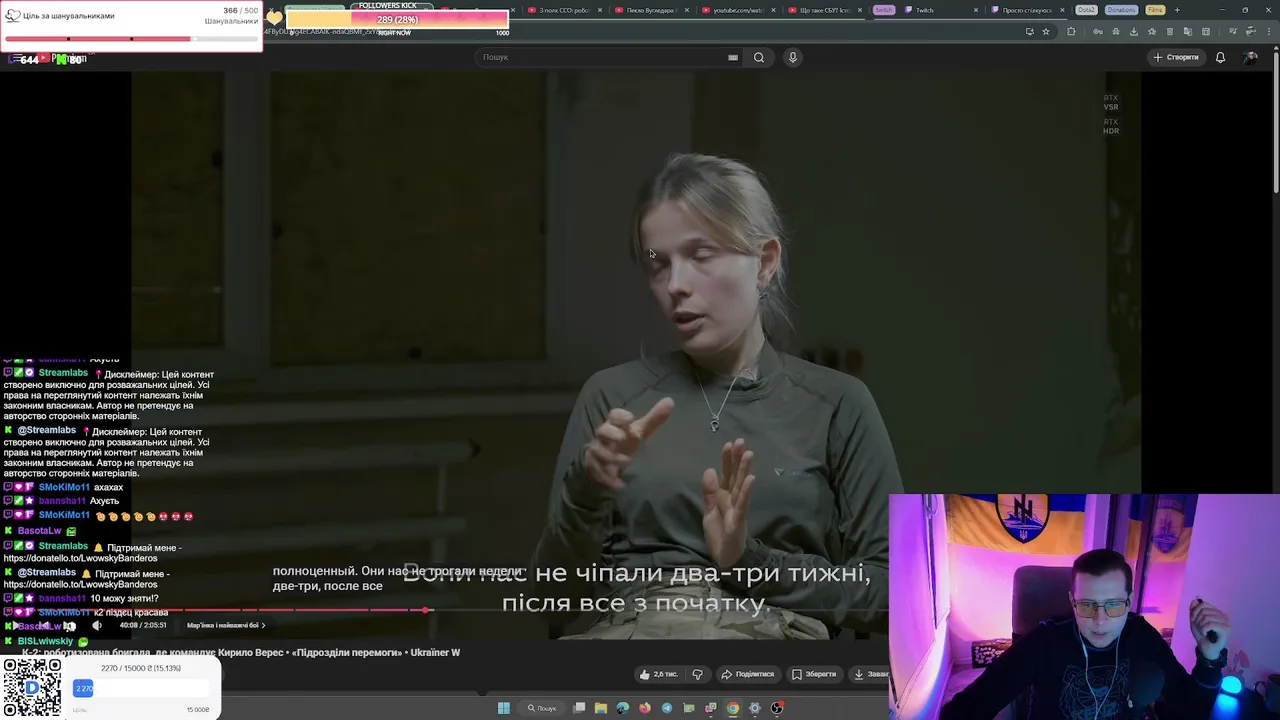Open Firefox from the taskbar

645,708
